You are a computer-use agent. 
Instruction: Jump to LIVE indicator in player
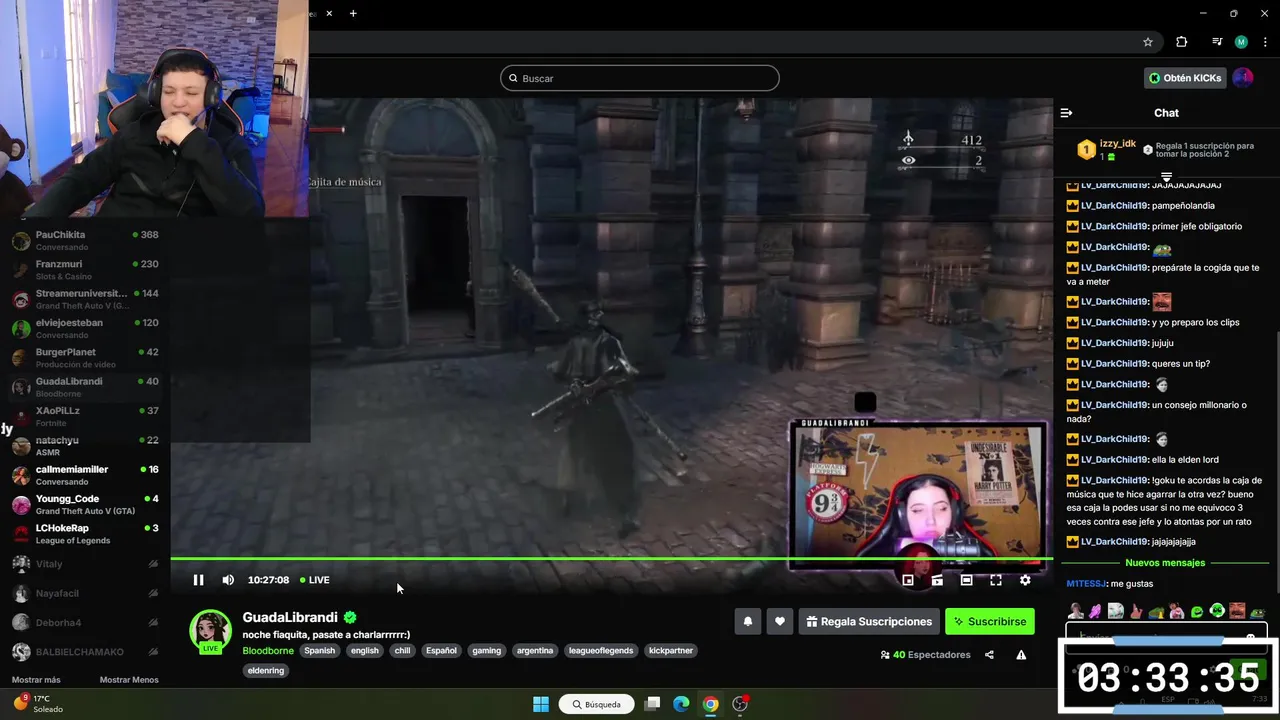click(315, 580)
